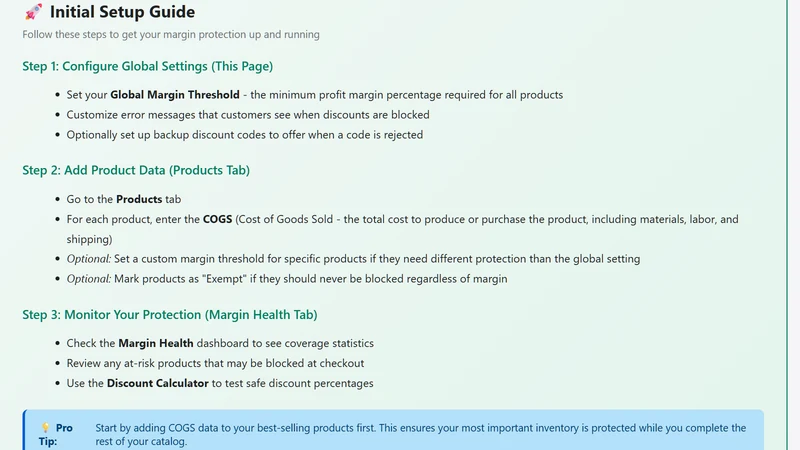Click the bold Discount Calculator text
The image size is (800, 450).
pos(158,383)
